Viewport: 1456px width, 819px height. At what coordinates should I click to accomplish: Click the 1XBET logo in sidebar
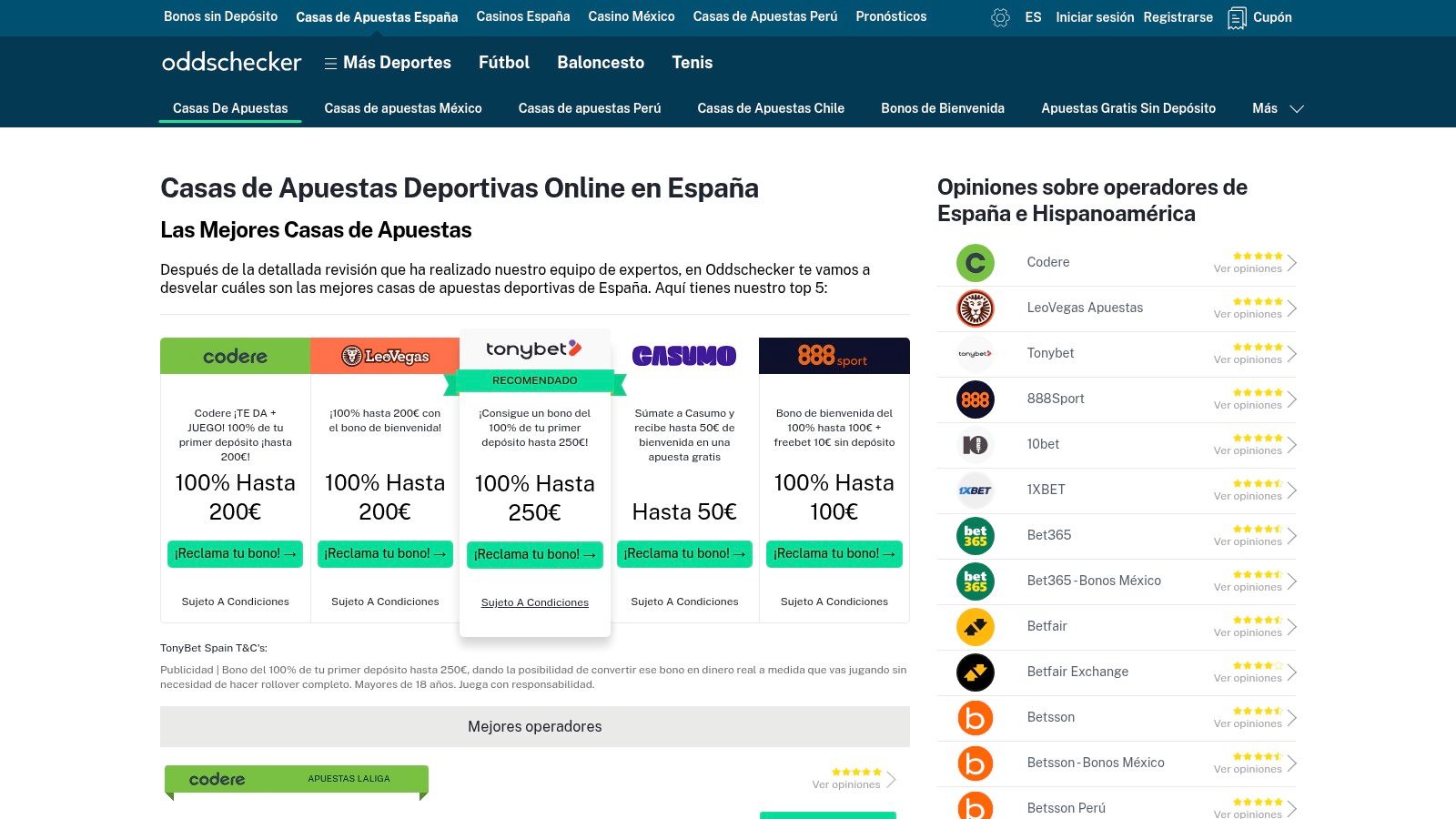975,490
